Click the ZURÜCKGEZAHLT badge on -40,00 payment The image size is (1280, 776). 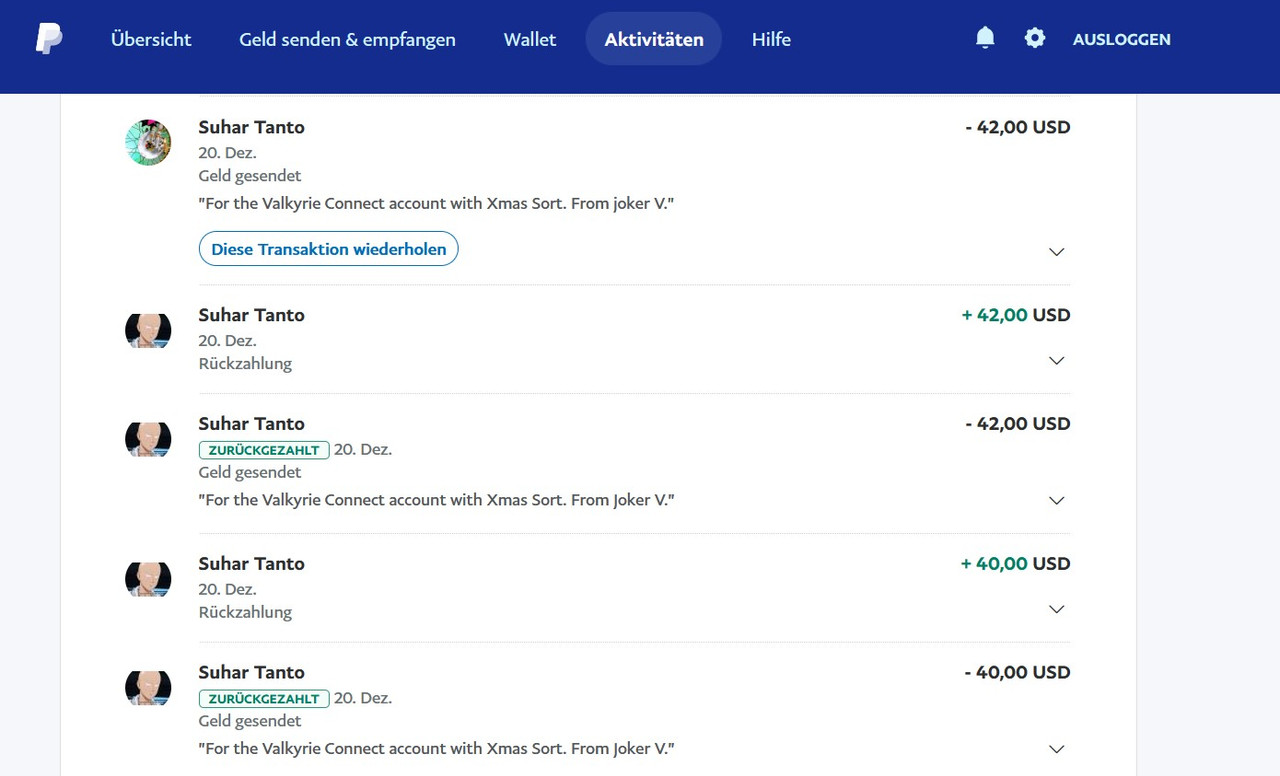[x=264, y=699]
